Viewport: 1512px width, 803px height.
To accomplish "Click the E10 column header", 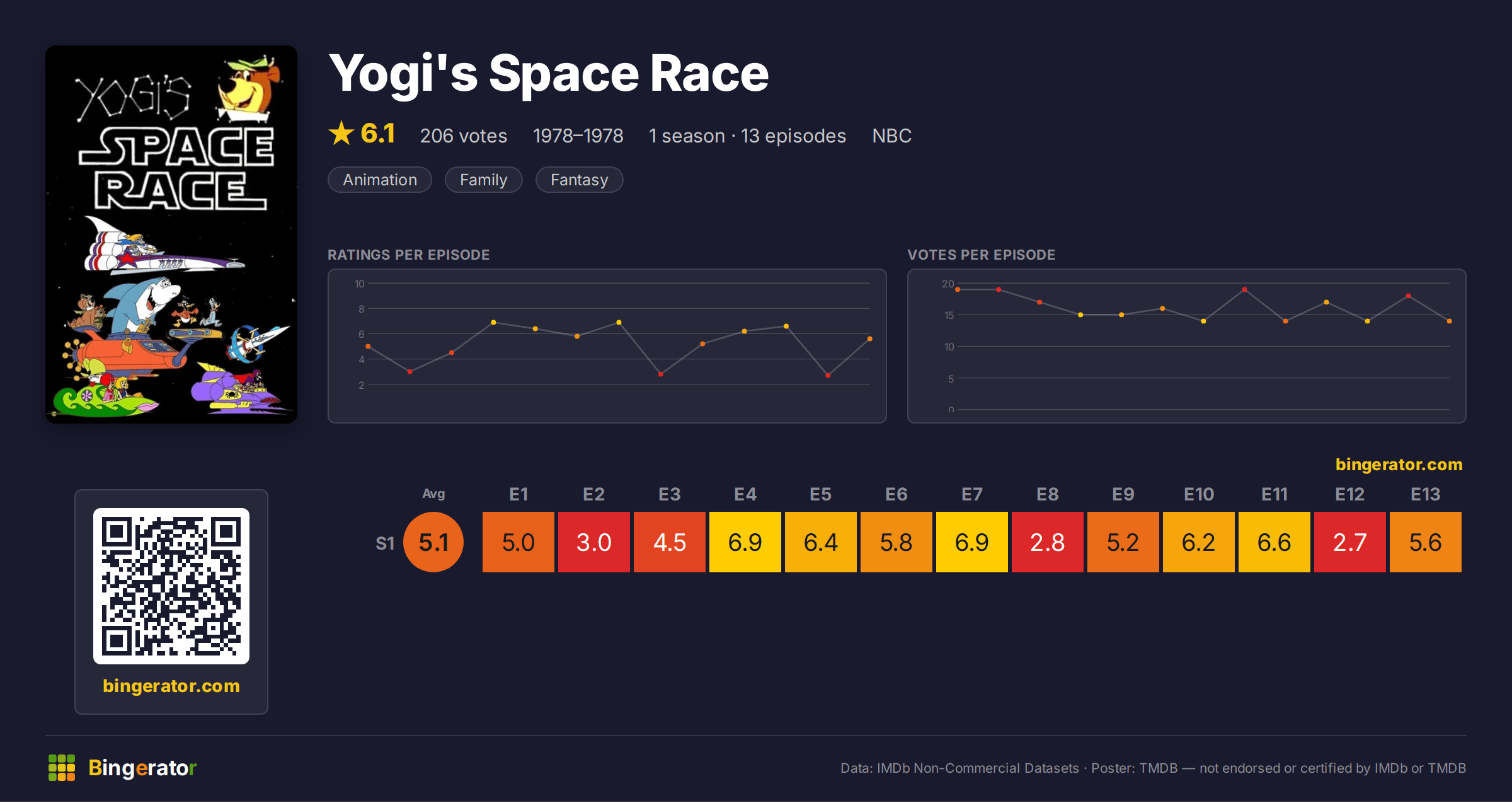I will click(x=1199, y=494).
